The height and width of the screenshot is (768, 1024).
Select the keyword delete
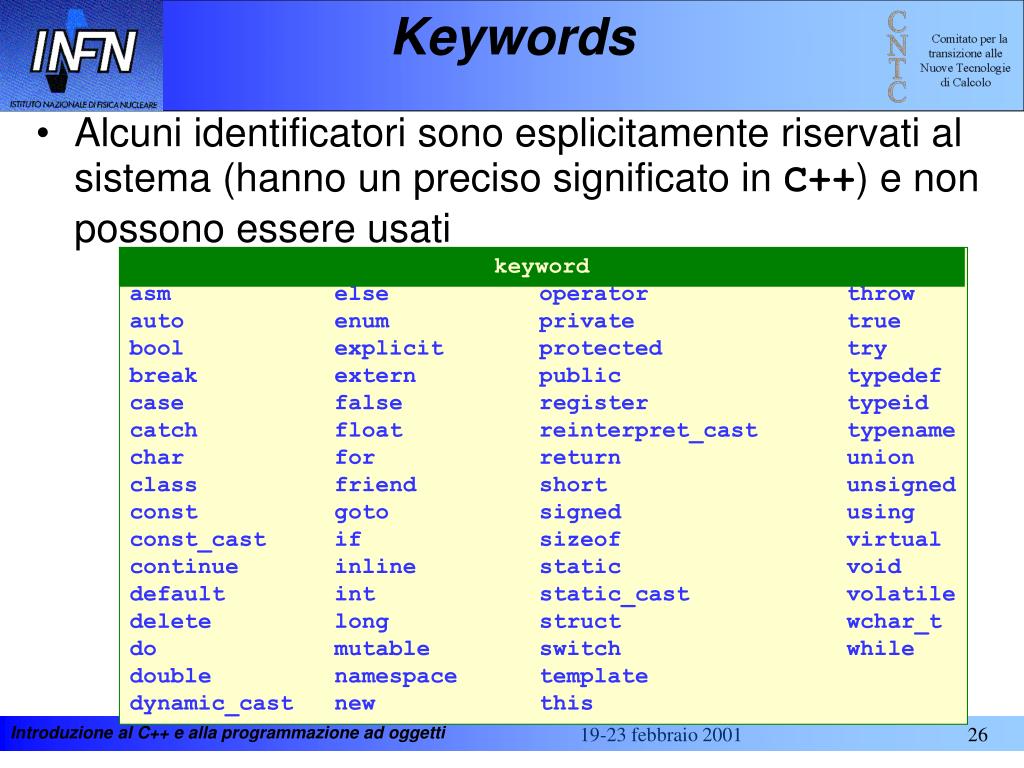170,621
